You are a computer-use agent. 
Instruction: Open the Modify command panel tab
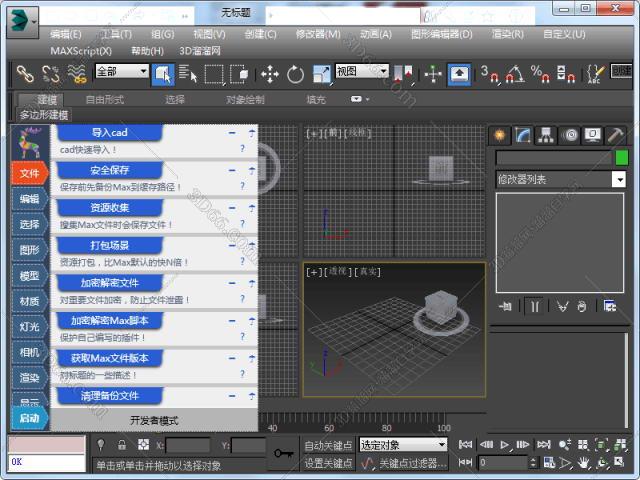(x=523, y=135)
